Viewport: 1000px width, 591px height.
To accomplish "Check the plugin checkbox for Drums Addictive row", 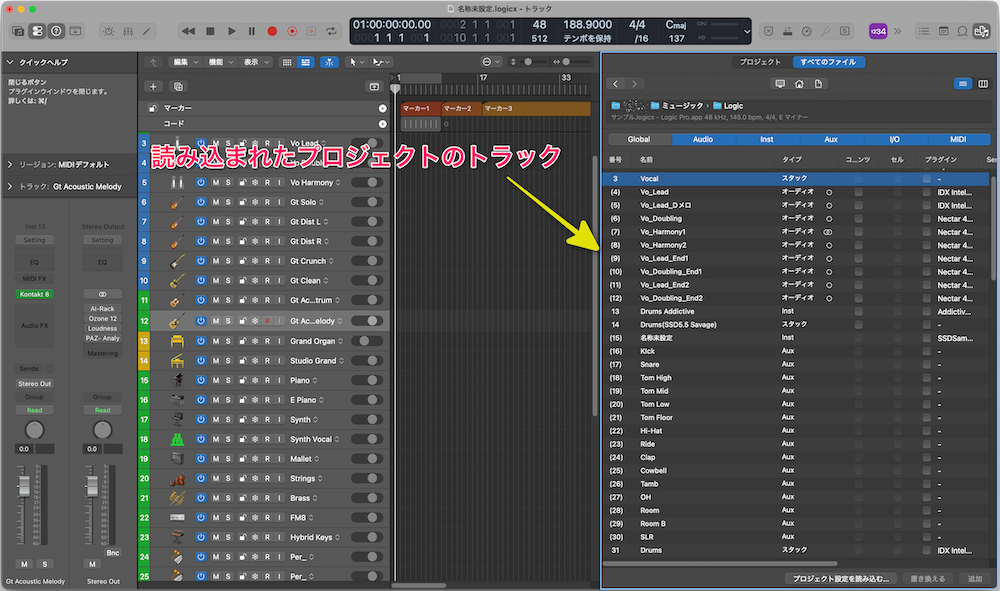I will [x=926, y=312].
